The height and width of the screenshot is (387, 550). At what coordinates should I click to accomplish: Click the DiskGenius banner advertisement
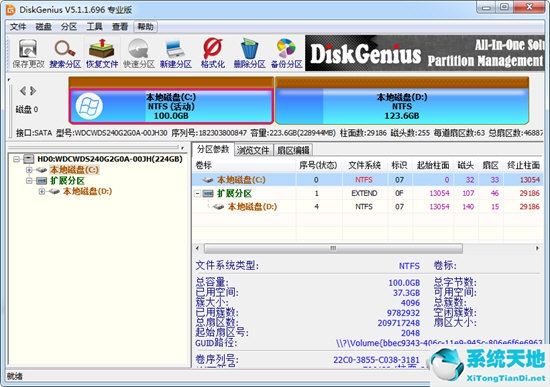(x=425, y=53)
